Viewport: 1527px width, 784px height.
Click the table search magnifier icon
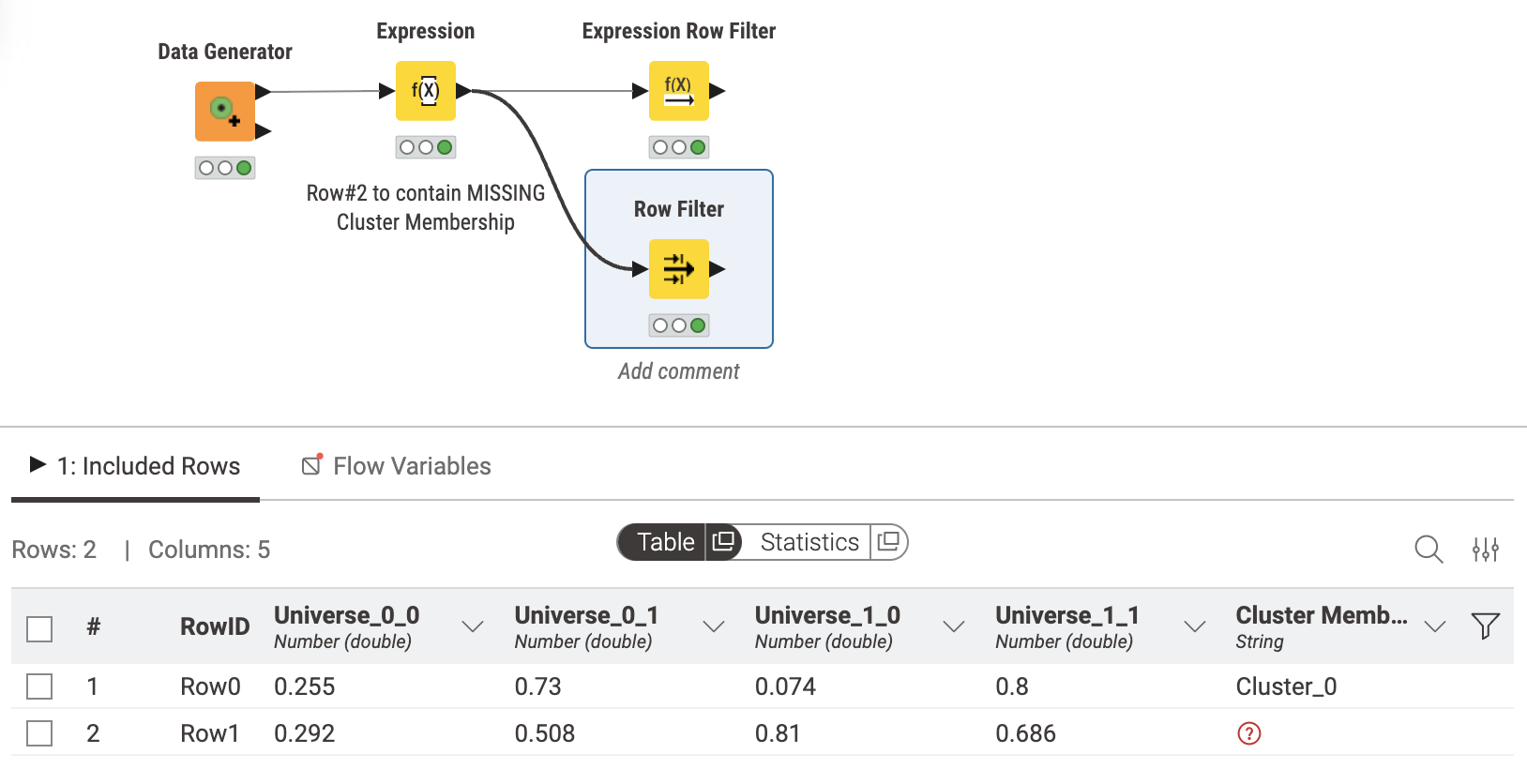coord(1428,550)
